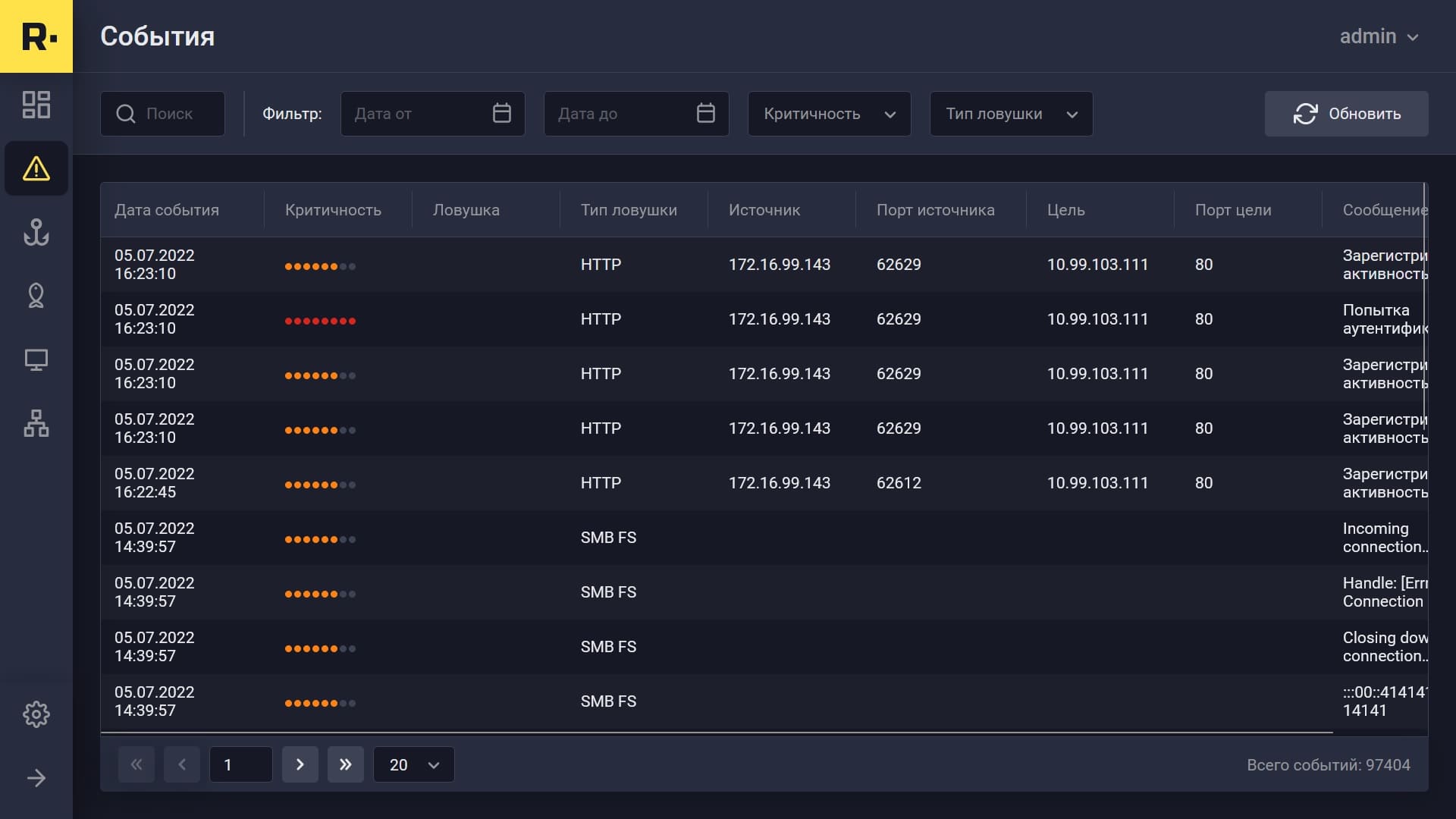The width and height of the screenshot is (1456, 819).
Task: Click the Handle: [Err Connection message
Action: tap(1385, 592)
